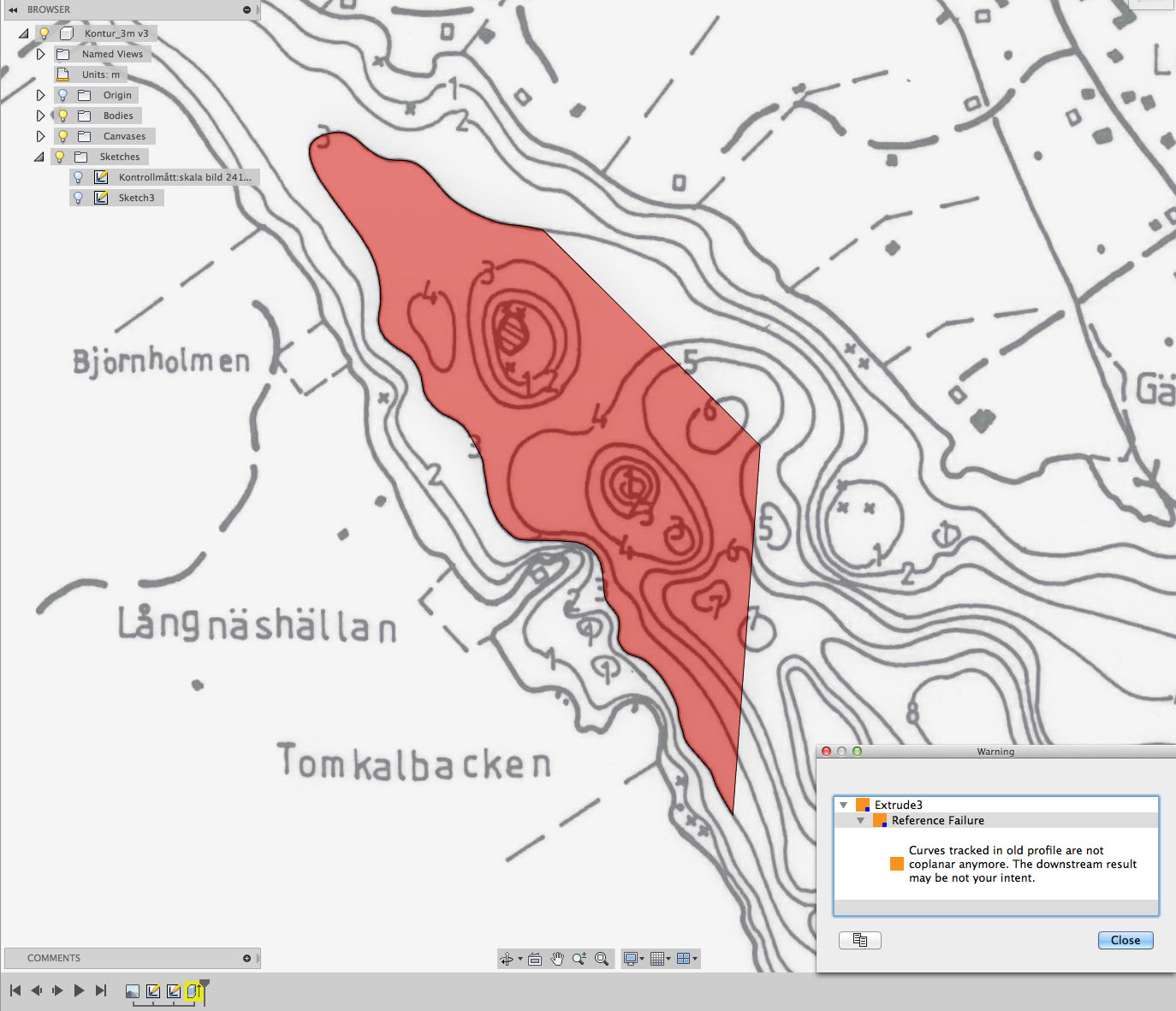Select the extrude feature in the timeline
Screen dimensions: 1176x1011
click(x=194, y=991)
